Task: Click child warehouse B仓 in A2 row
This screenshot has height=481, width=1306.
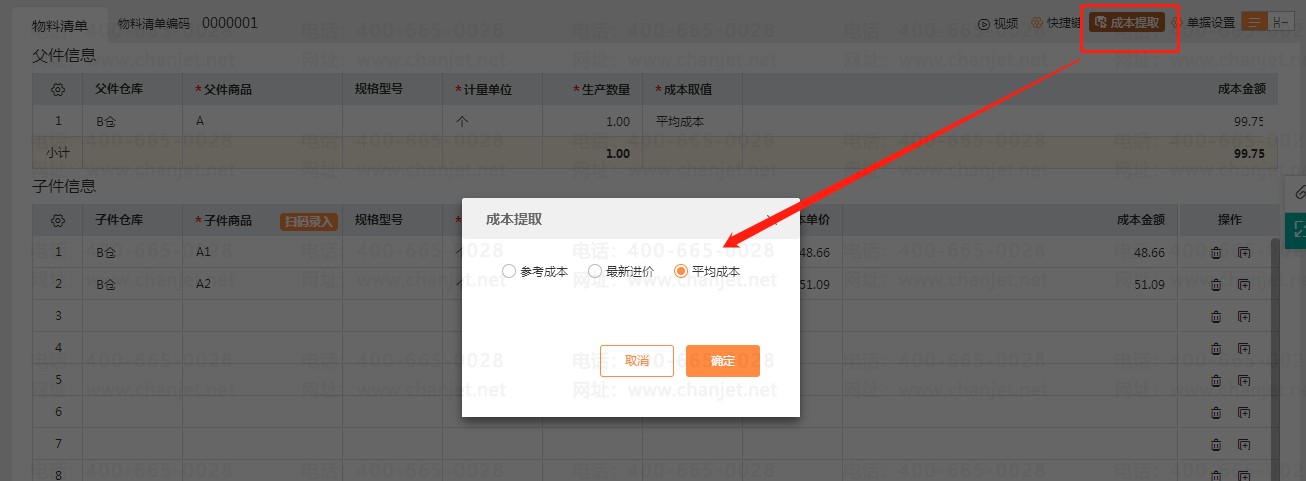Action: pyautogui.click(x=132, y=285)
